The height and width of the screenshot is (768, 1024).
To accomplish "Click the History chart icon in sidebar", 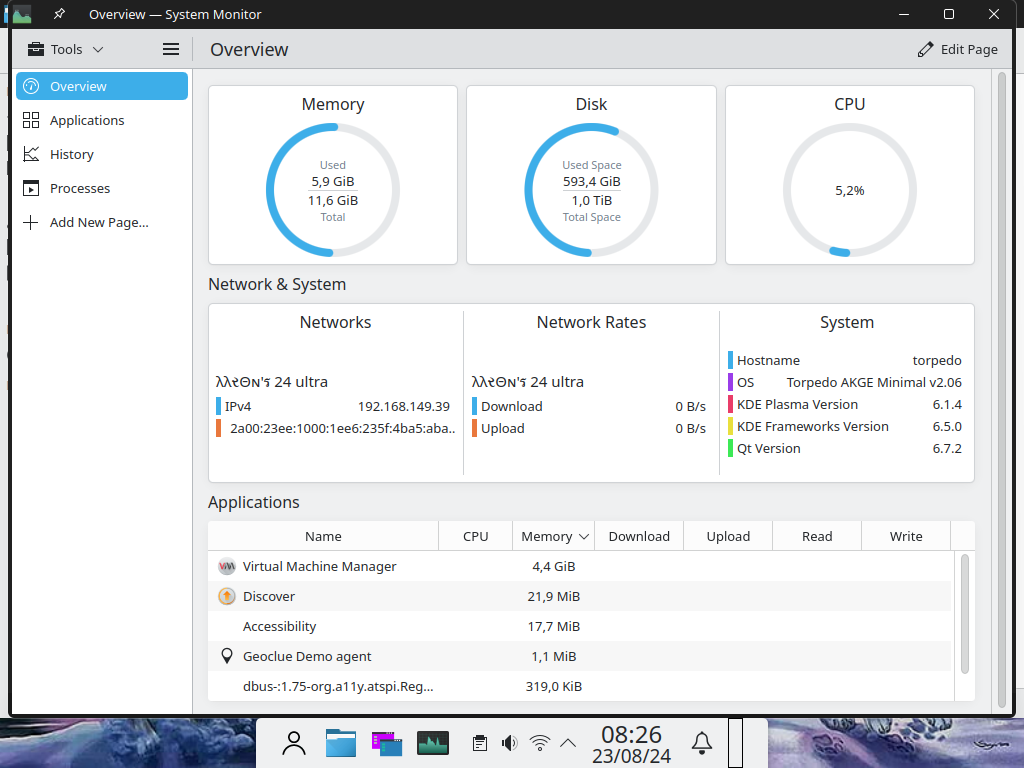I will click(x=31, y=154).
